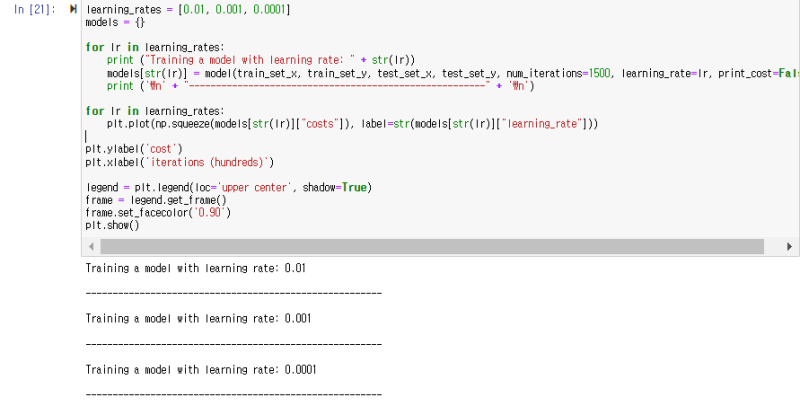Click the run cell icon beside In [21]
800x406 pixels.
pyautogui.click(x=73, y=9)
